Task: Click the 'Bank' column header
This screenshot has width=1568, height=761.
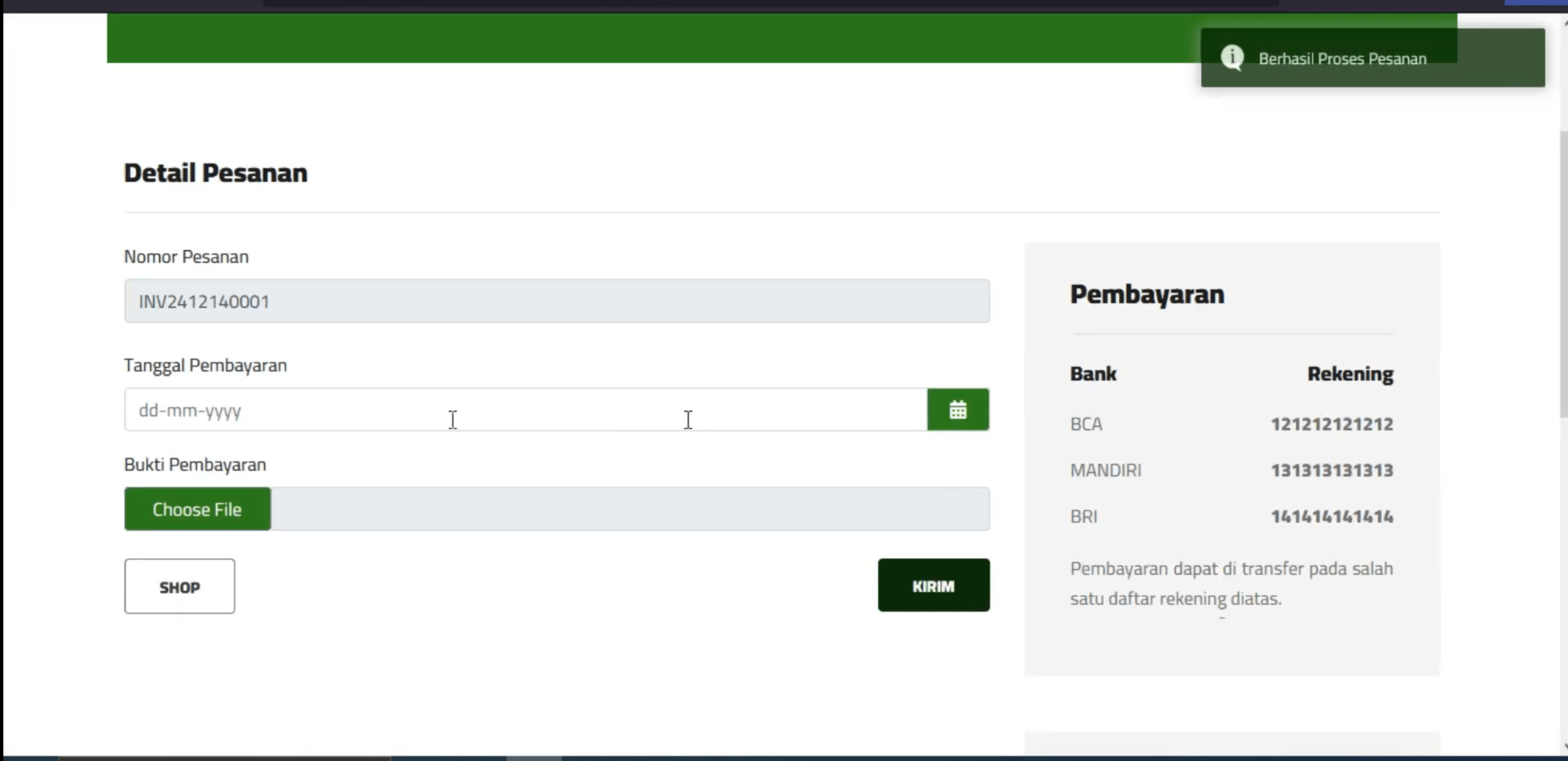Action: tap(1093, 374)
